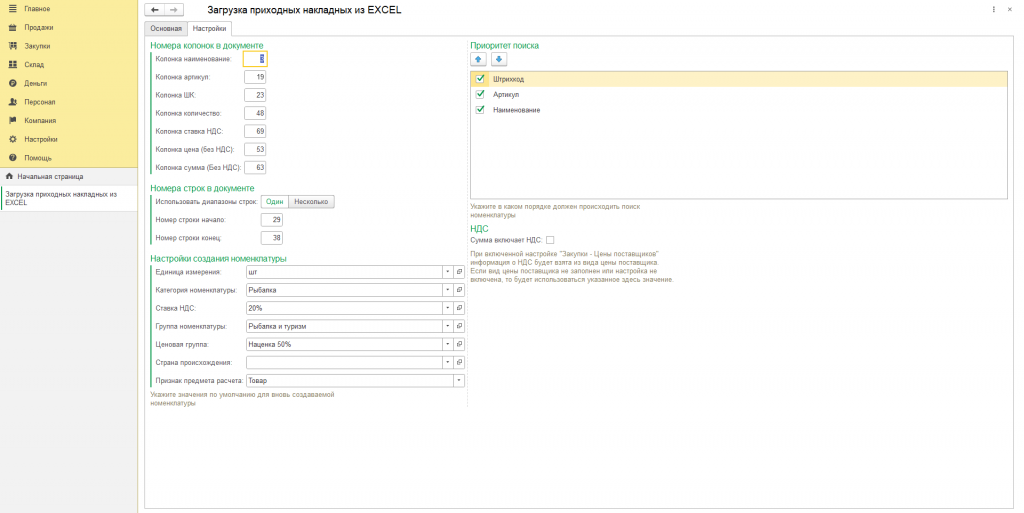Expand the Ставка НДС dropdown

point(447,308)
